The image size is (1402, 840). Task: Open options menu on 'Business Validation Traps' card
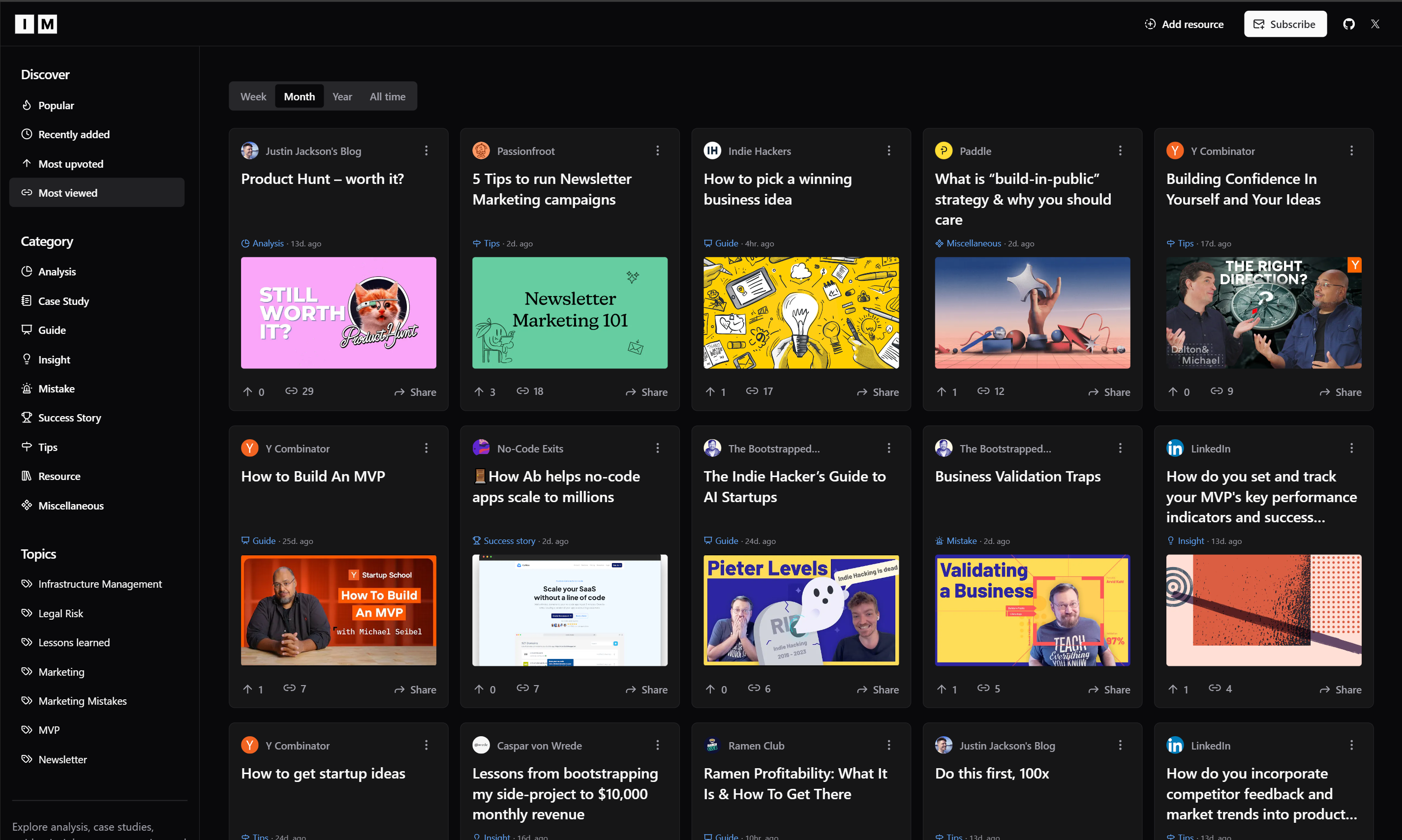coord(1120,448)
